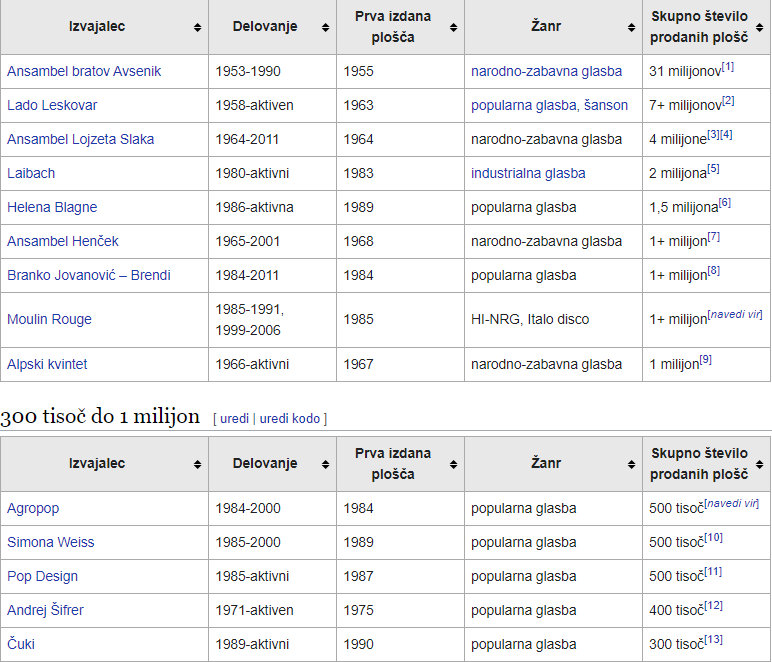Click '1980-aktivni' in Laibach row
The height and width of the screenshot is (662, 772).
click(x=252, y=173)
